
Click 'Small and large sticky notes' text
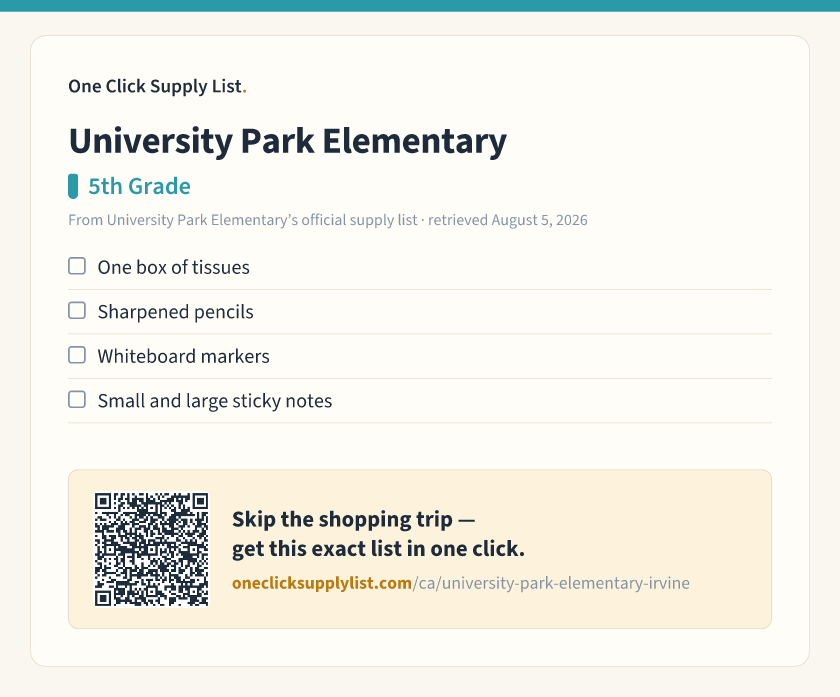click(x=215, y=401)
